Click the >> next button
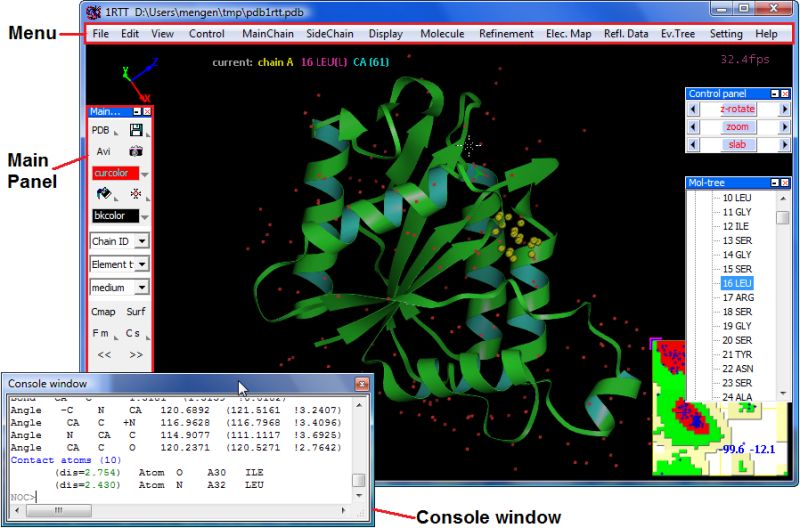This screenshot has width=800, height=528. pyautogui.click(x=136, y=355)
